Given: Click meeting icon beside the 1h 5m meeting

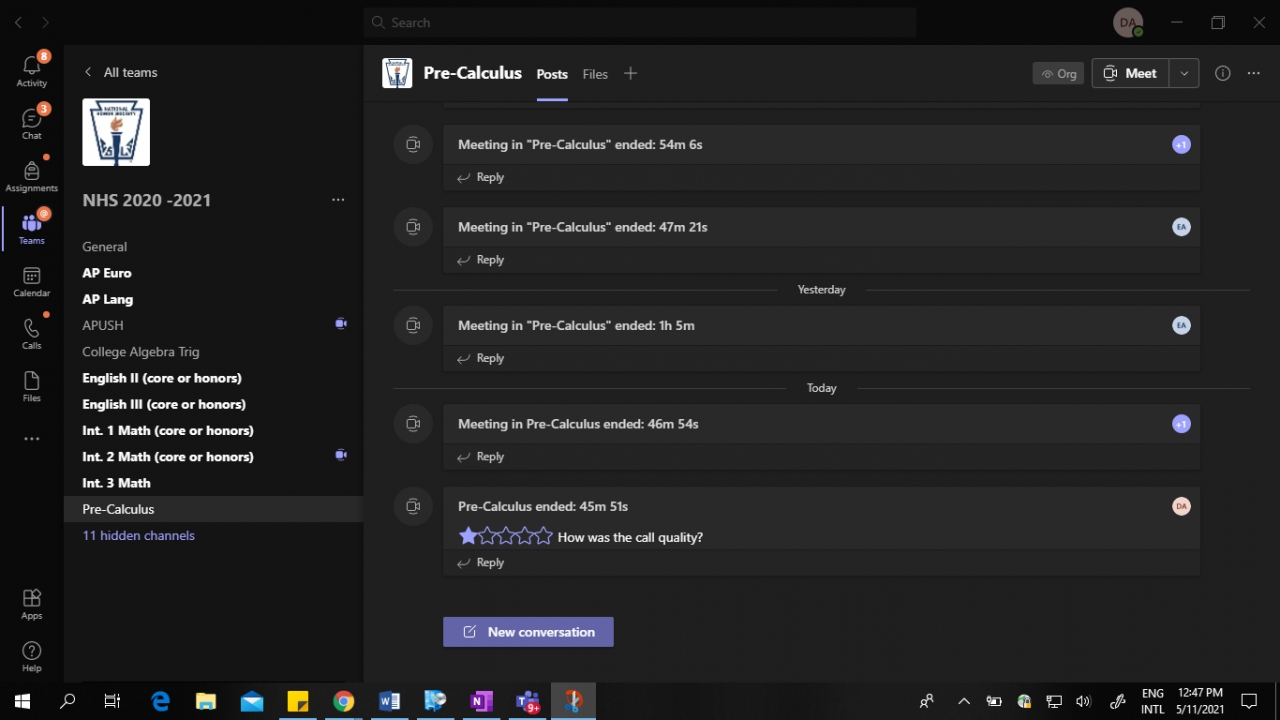Looking at the screenshot, I should (413, 325).
